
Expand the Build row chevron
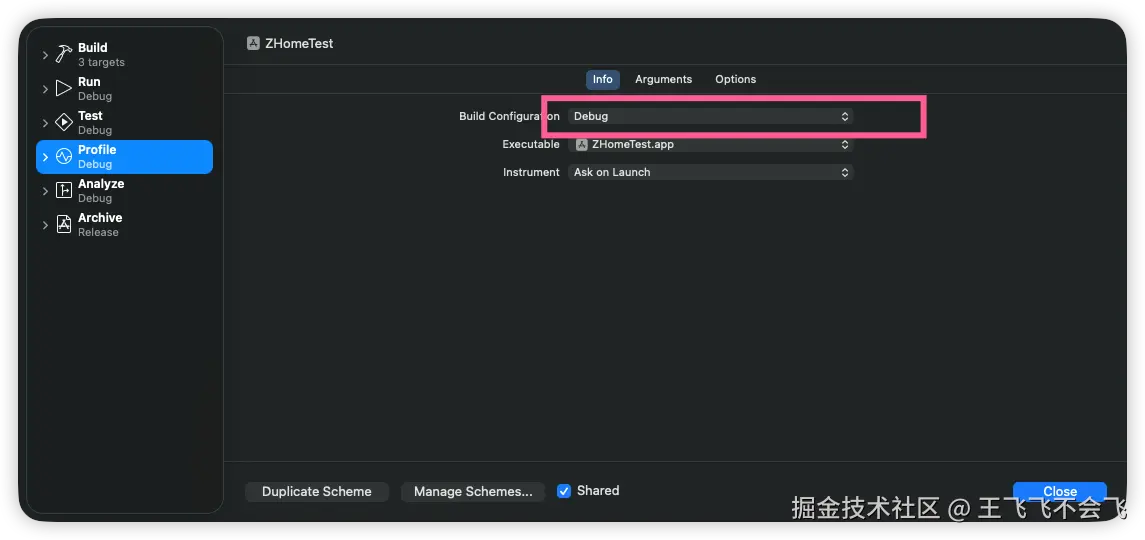tap(45, 55)
